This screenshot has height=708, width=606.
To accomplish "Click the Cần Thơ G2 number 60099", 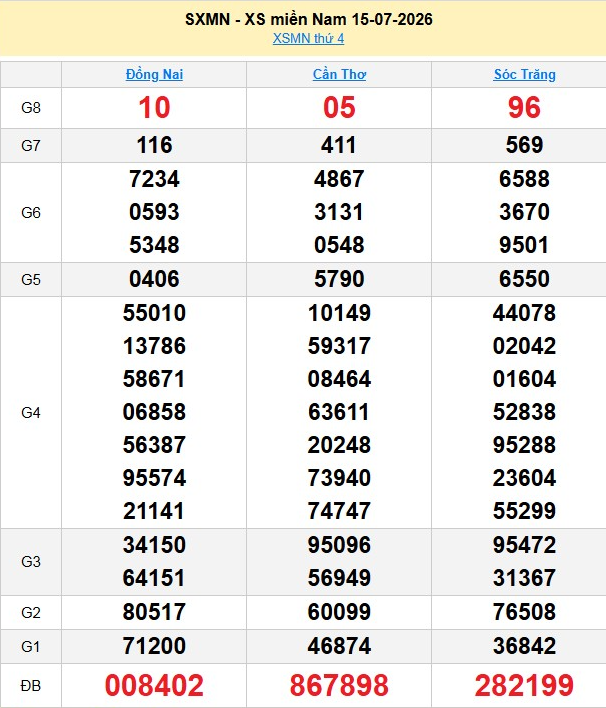I will [x=339, y=612].
